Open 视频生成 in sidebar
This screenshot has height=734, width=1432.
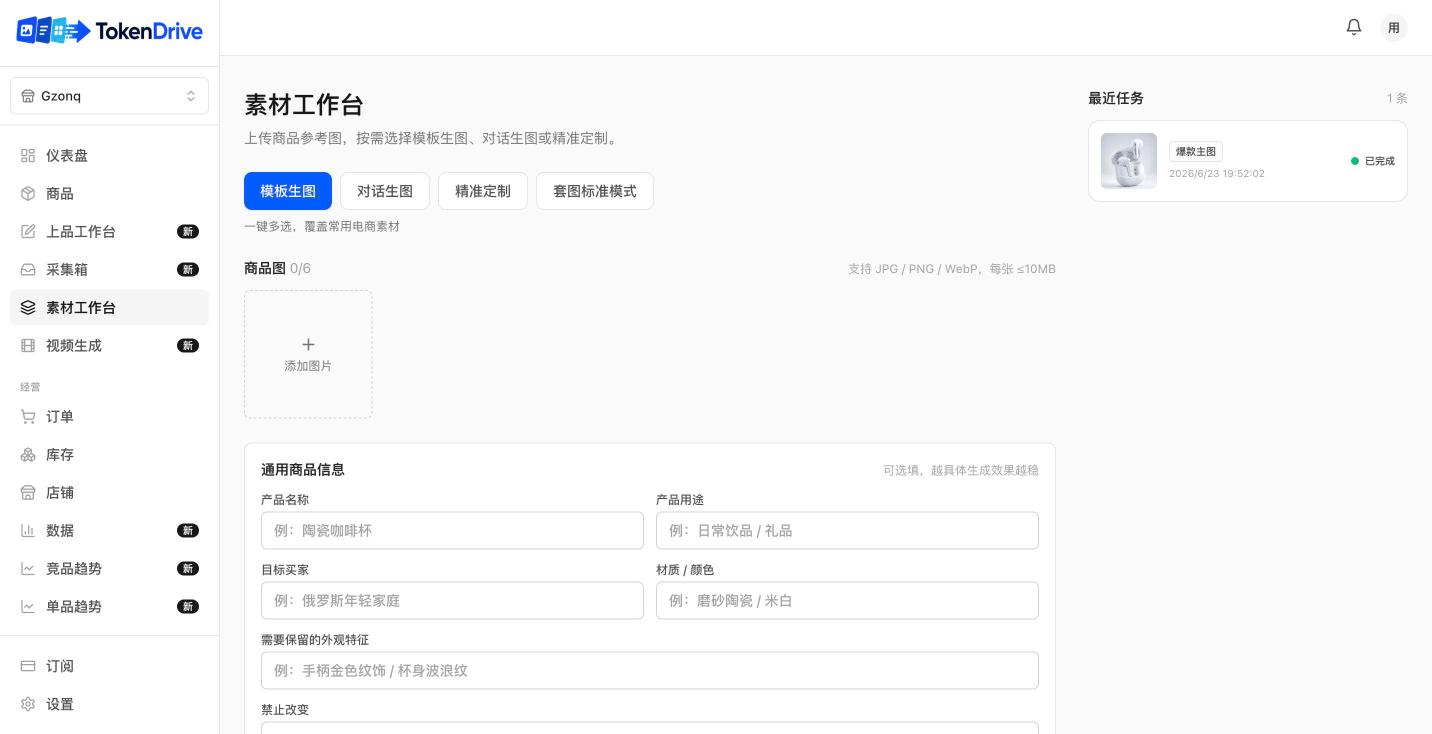[x=109, y=346]
